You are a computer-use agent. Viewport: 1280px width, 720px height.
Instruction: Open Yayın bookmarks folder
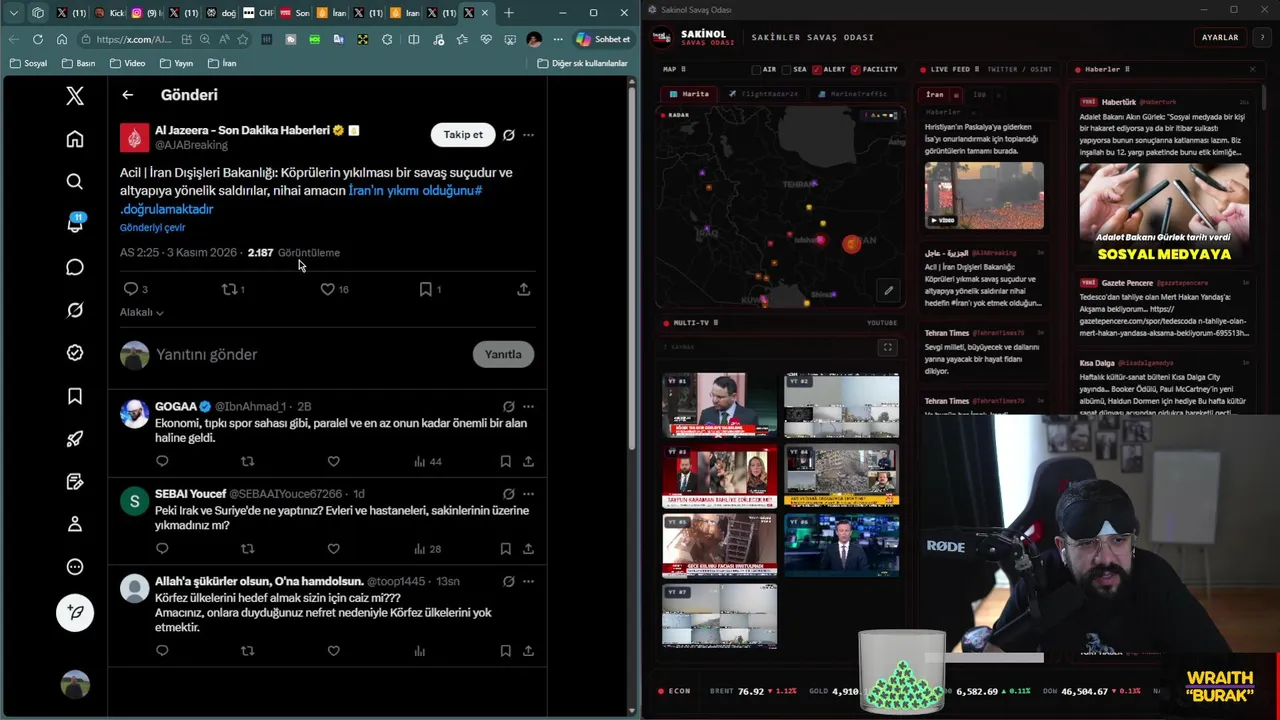(x=175, y=63)
